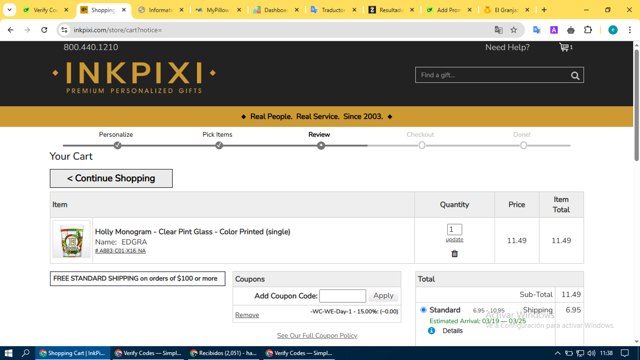Click the Need Help? link
The height and width of the screenshot is (360, 640).
[507, 47]
